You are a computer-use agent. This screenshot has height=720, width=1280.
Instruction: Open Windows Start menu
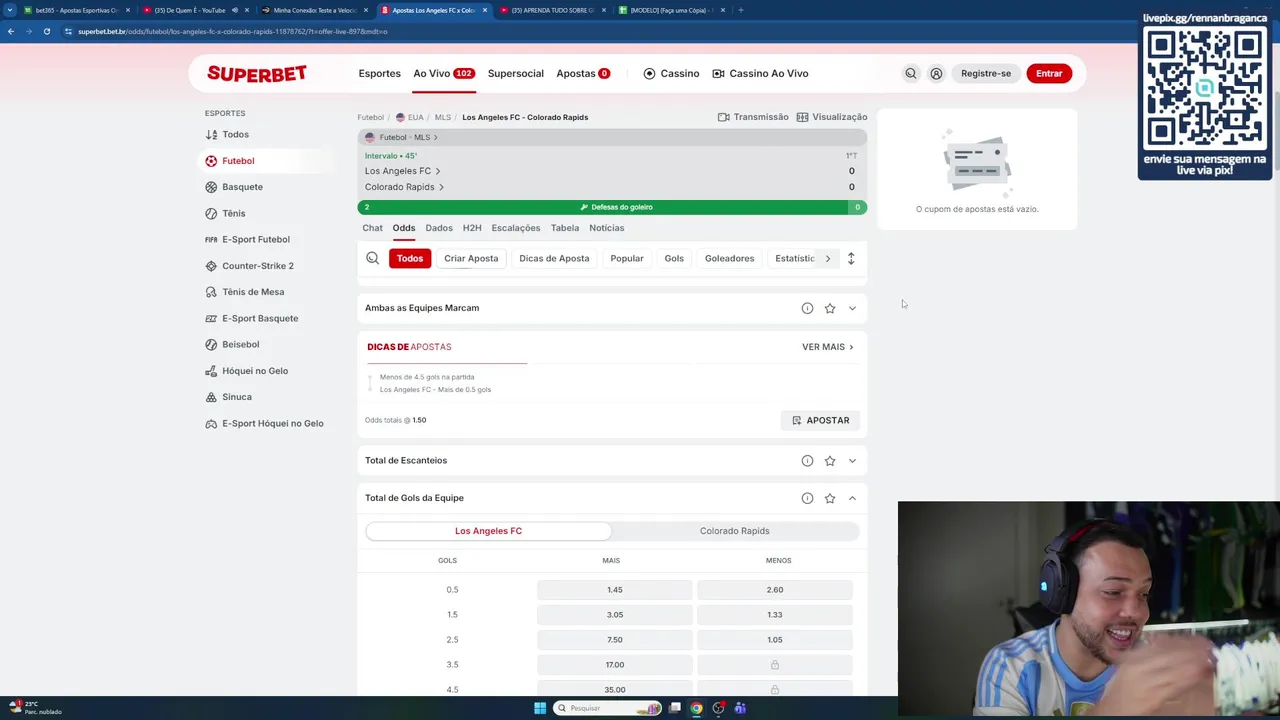(x=540, y=708)
